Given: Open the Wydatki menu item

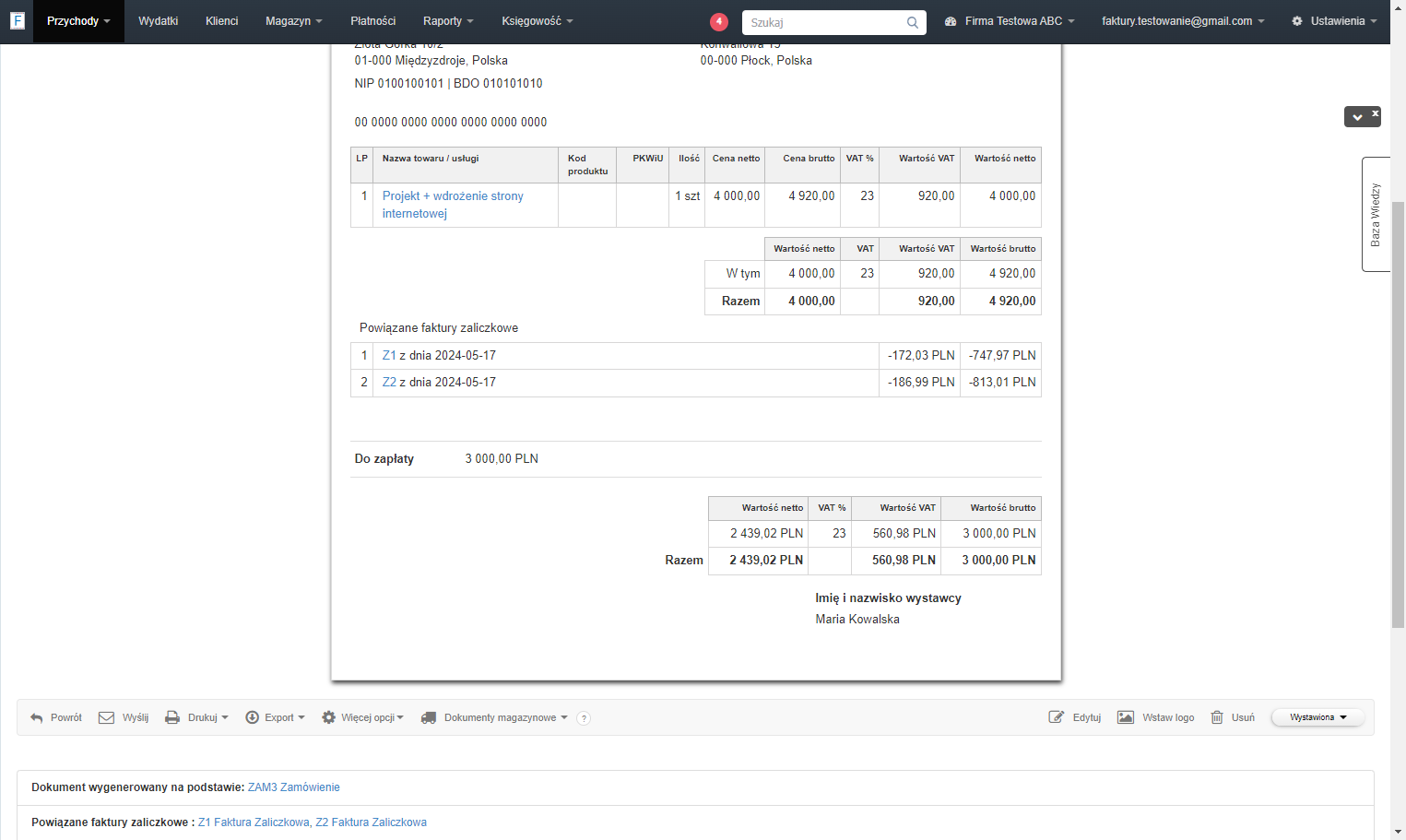Looking at the screenshot, I should [158, 21].
